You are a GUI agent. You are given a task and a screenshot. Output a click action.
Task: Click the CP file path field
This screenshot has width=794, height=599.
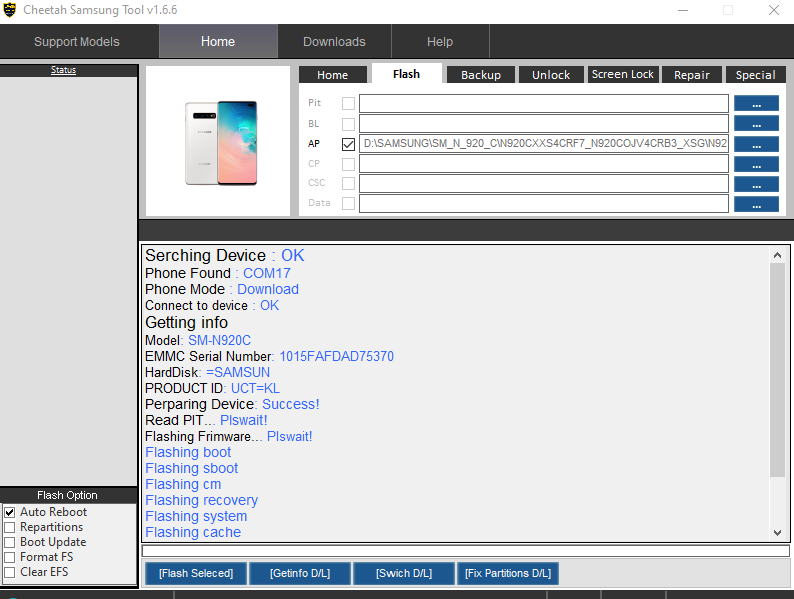tap(544, 164)
